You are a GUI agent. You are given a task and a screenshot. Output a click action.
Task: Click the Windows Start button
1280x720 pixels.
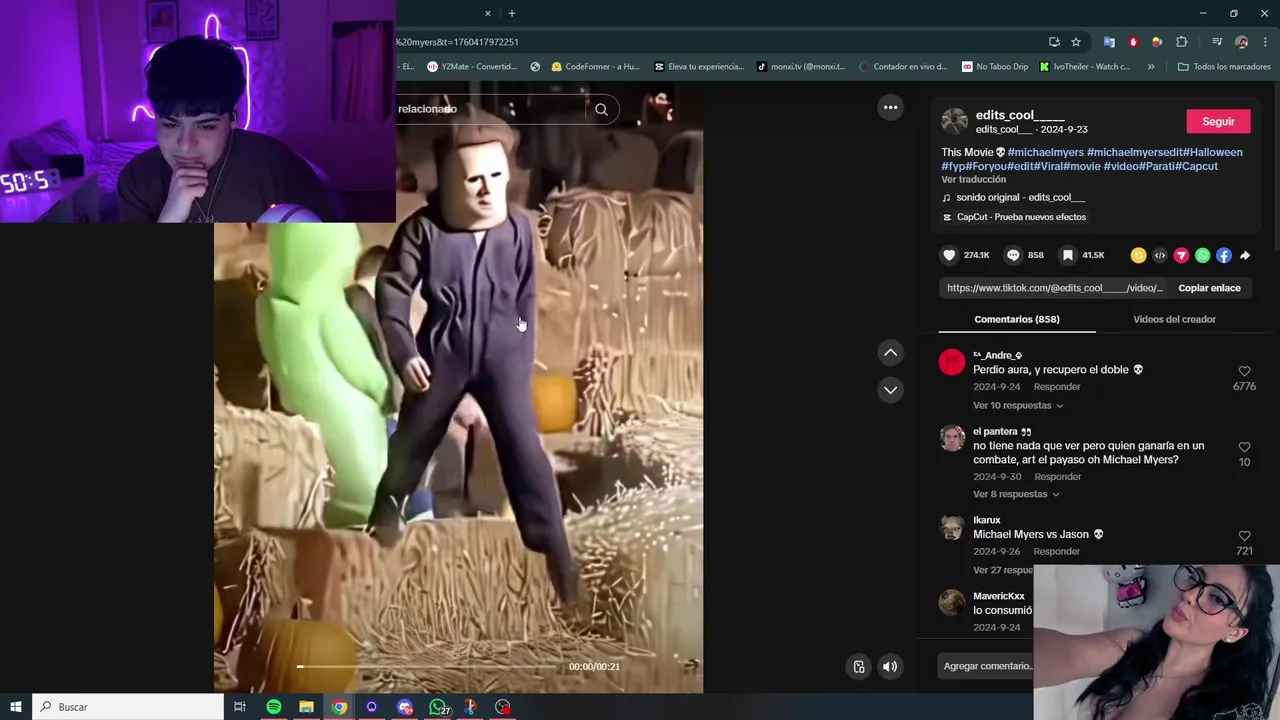[16, 707]
